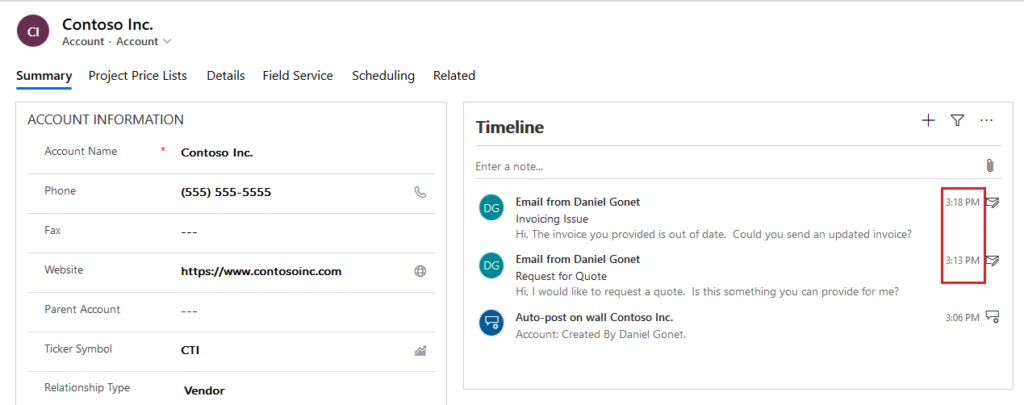The image size is (1024, 405).
Task: Attach a file with paperclip icon
Action: click(990, 166)
